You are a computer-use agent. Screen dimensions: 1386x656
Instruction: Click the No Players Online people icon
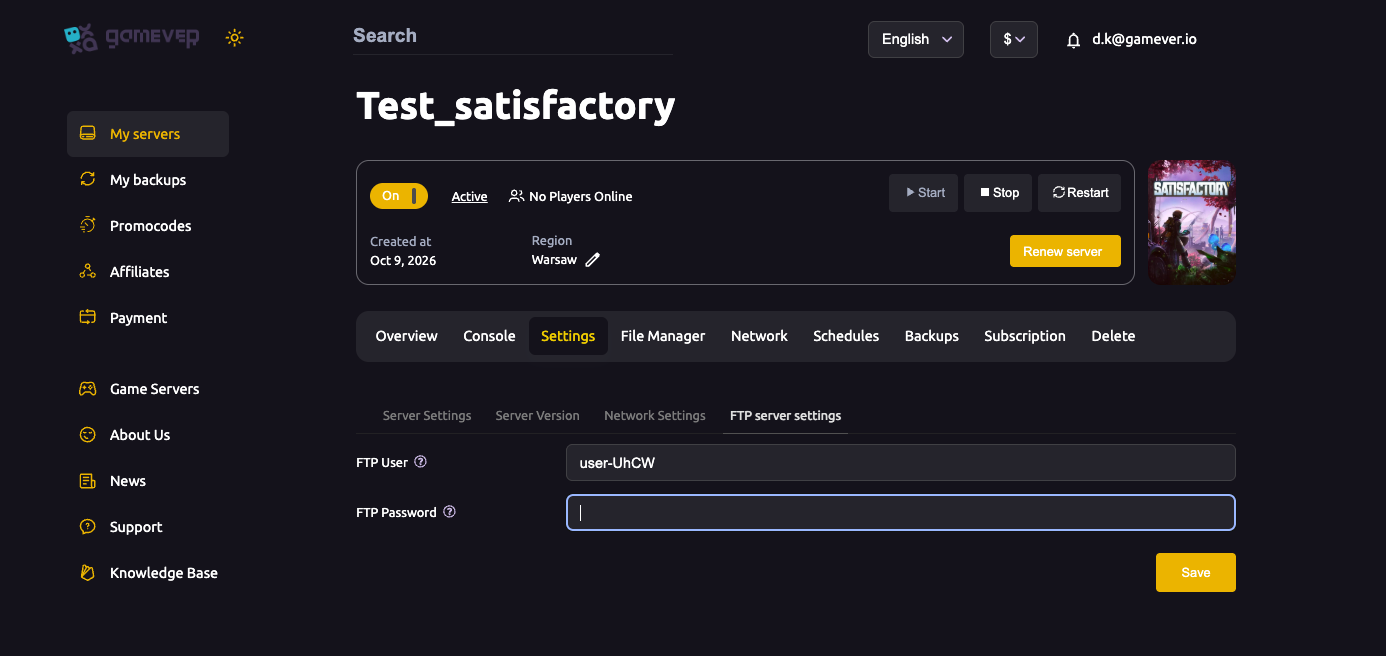(x=516, y=196)
